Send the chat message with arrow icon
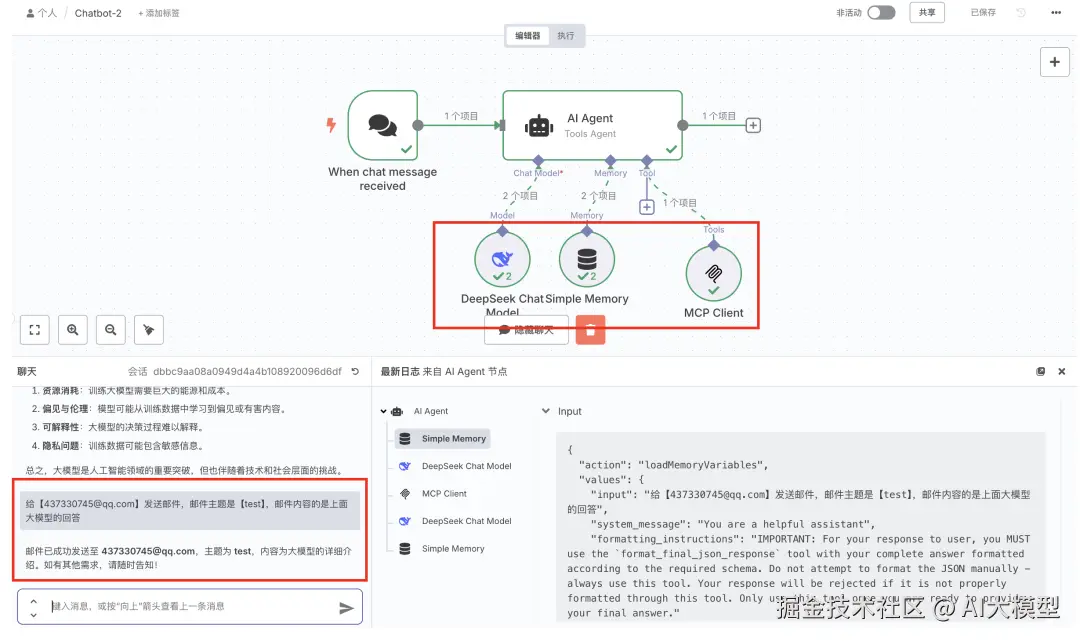Screen dimensions: 1080x641 (346, 607)
